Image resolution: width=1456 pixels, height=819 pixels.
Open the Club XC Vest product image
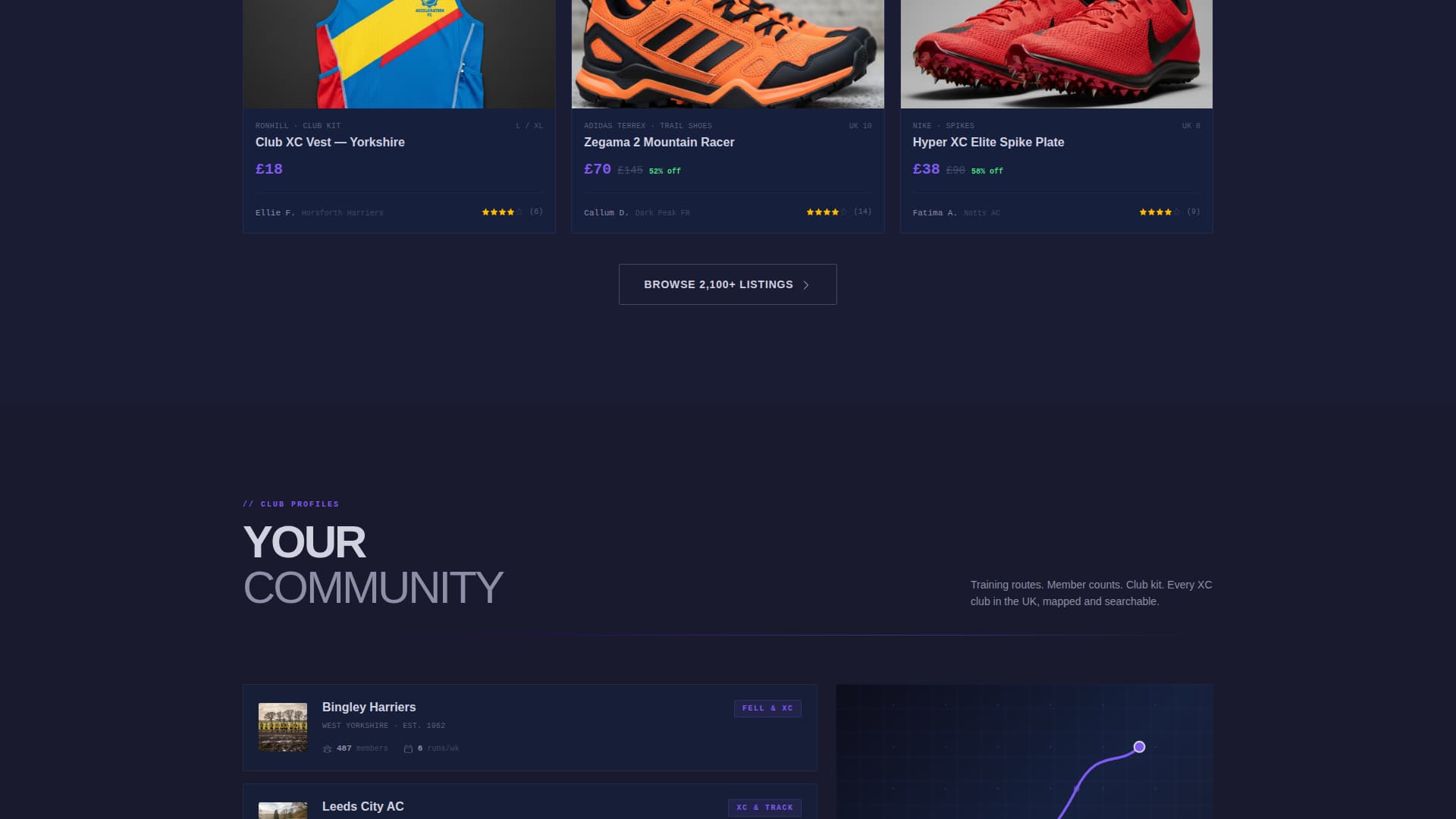(x=399, y=54)
